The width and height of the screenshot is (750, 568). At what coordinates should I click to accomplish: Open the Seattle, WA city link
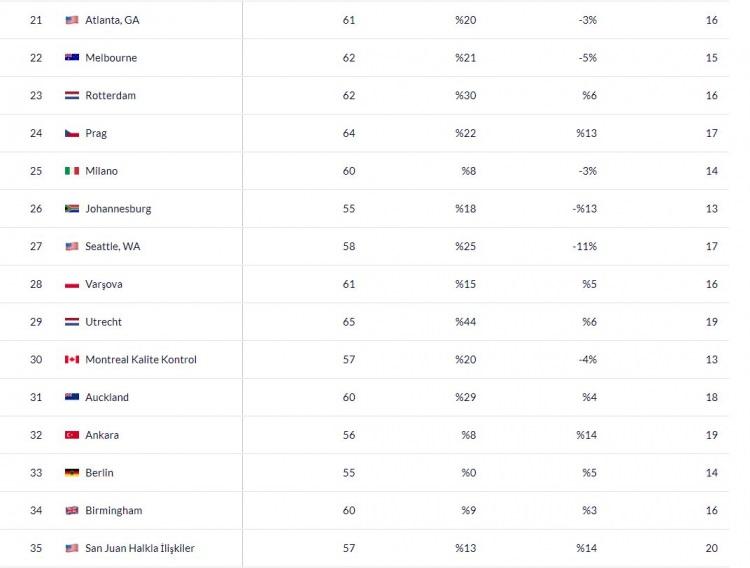point(113,246)
